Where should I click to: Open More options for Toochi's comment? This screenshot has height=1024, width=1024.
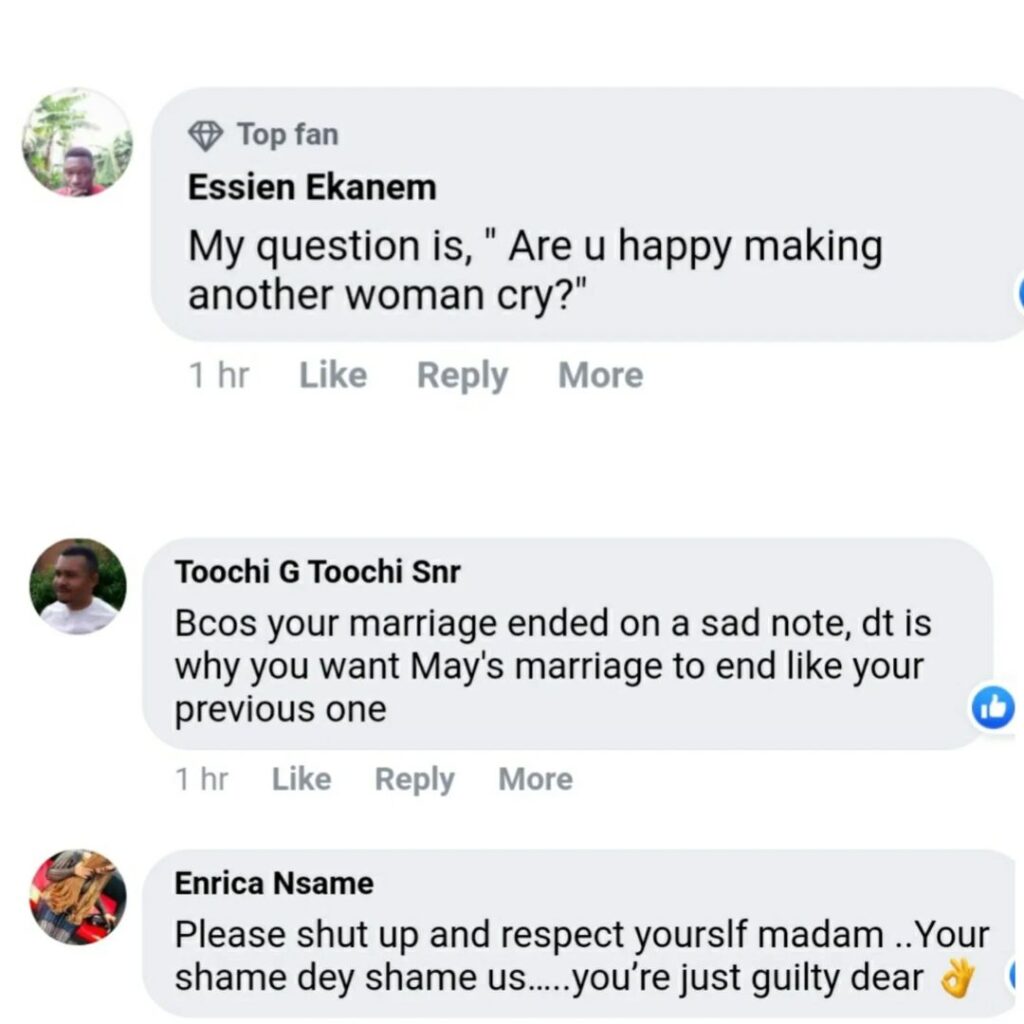(x=536, y=779)
